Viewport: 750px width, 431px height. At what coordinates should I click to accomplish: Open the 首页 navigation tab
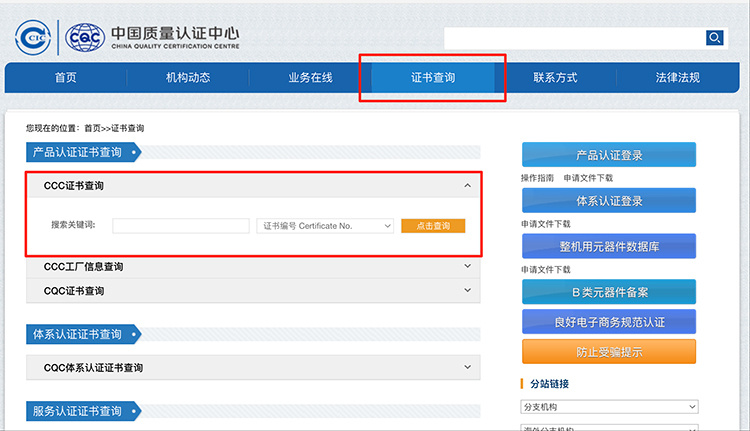pyautogui.click(x=65, y=78)
